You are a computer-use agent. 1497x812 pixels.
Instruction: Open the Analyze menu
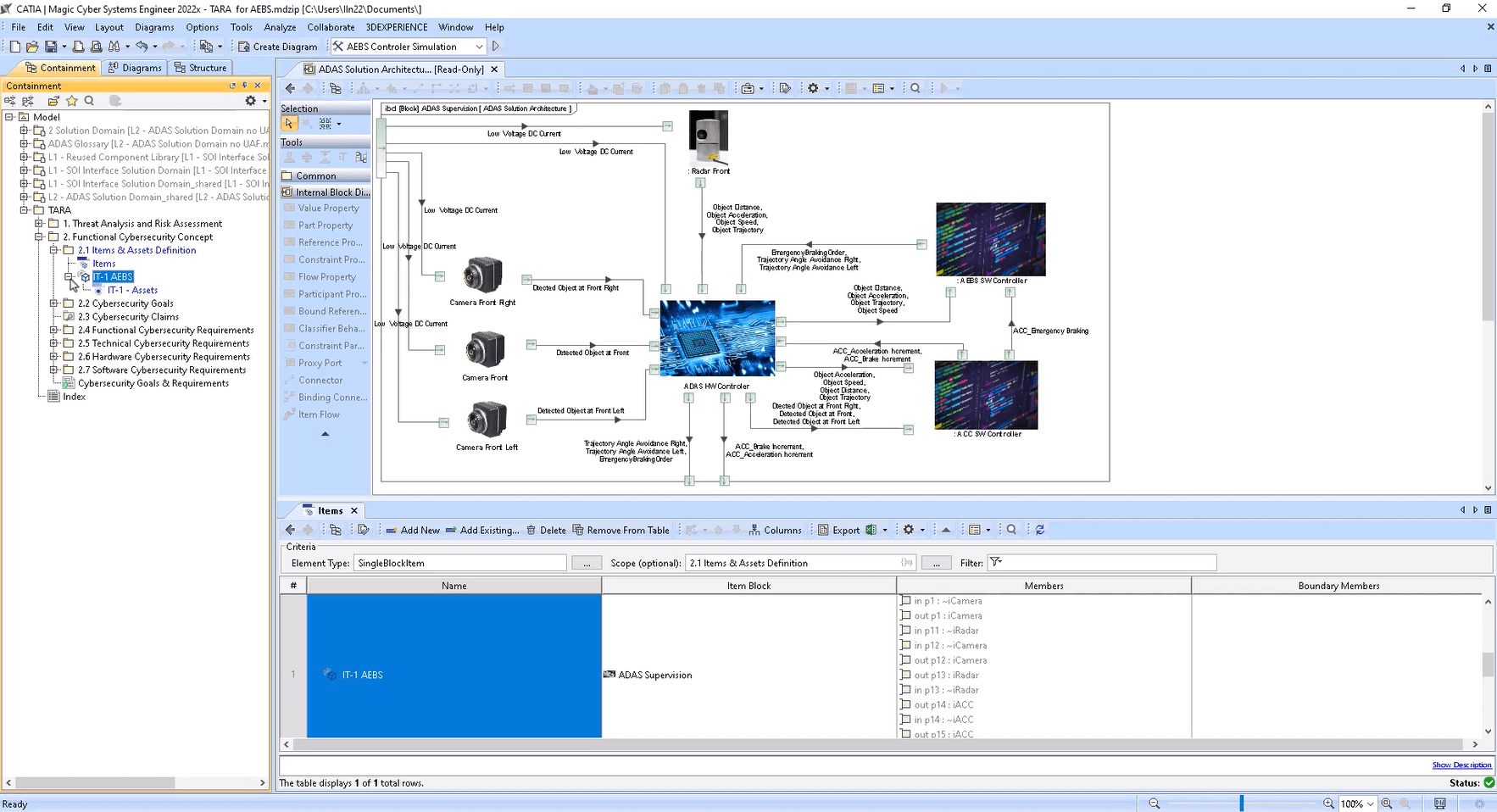click(x=280, y=26)
